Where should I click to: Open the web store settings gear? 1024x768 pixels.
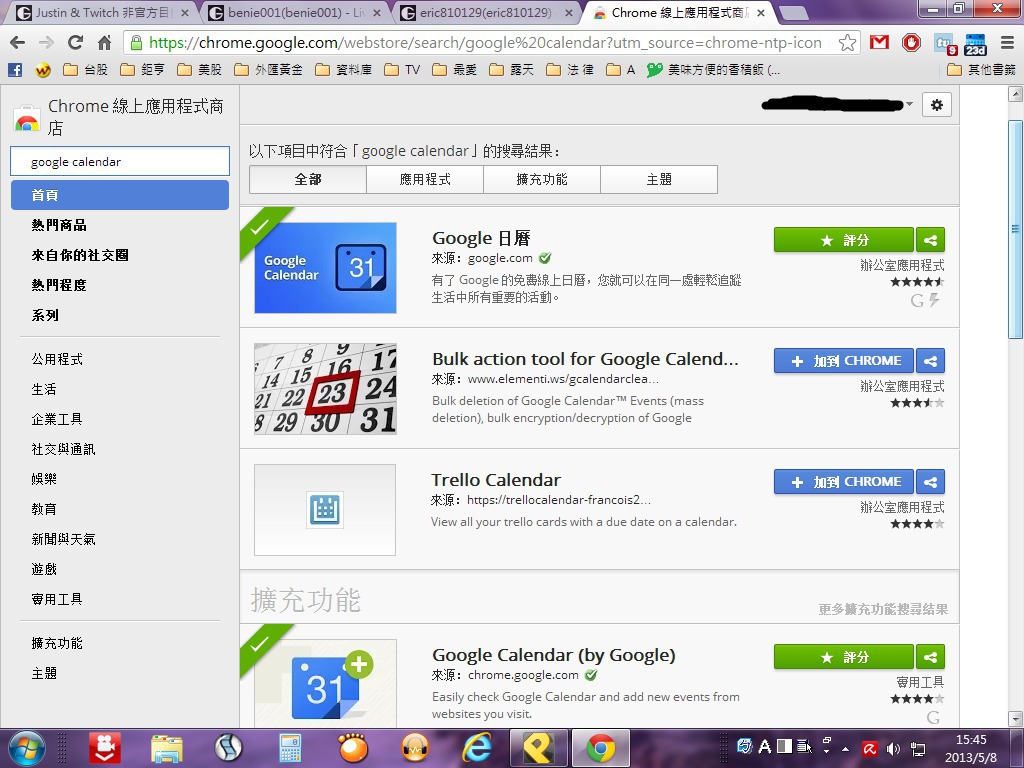click(x=936, y=104)
